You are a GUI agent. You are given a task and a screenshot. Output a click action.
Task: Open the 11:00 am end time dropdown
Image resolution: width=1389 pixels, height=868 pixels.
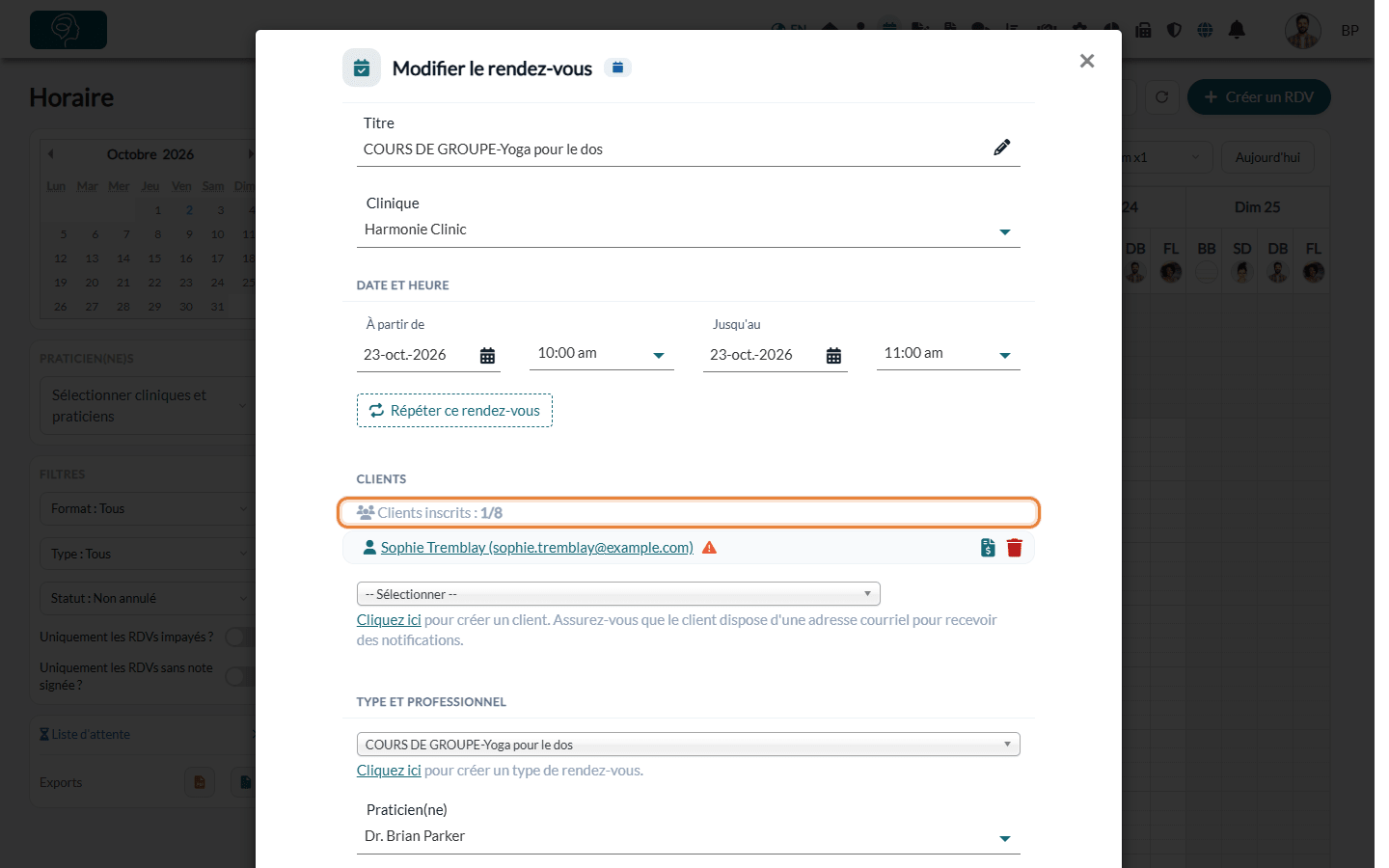tap(948, 354)
